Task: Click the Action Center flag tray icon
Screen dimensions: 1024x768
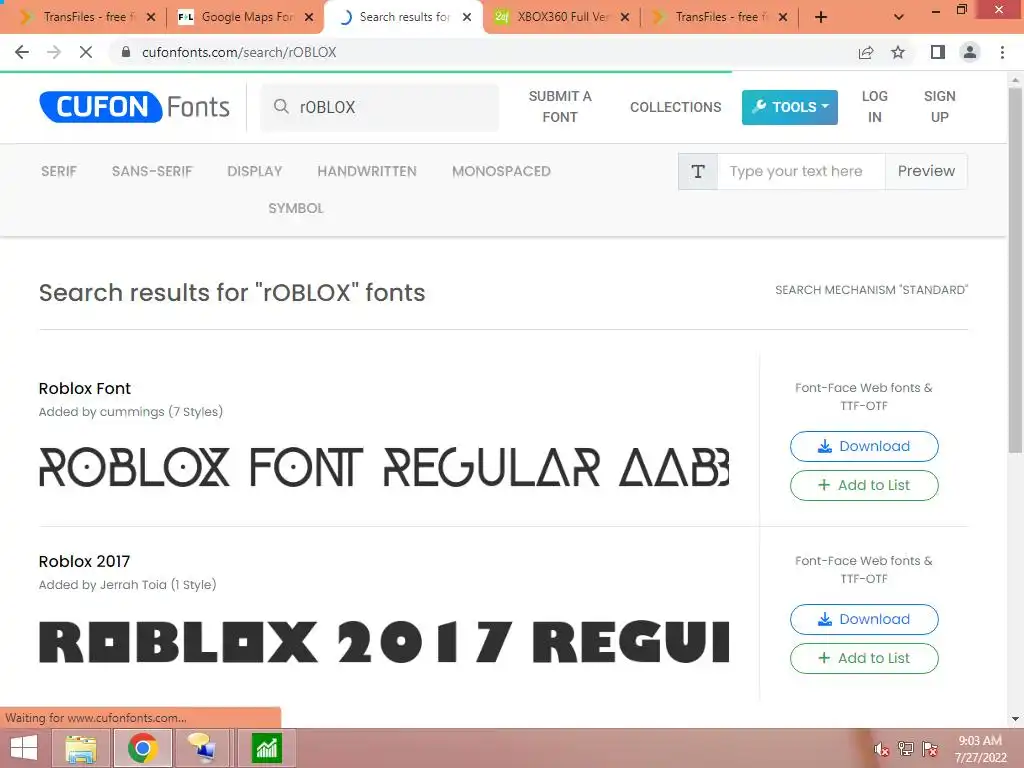Action: click(x=930, y=749)
